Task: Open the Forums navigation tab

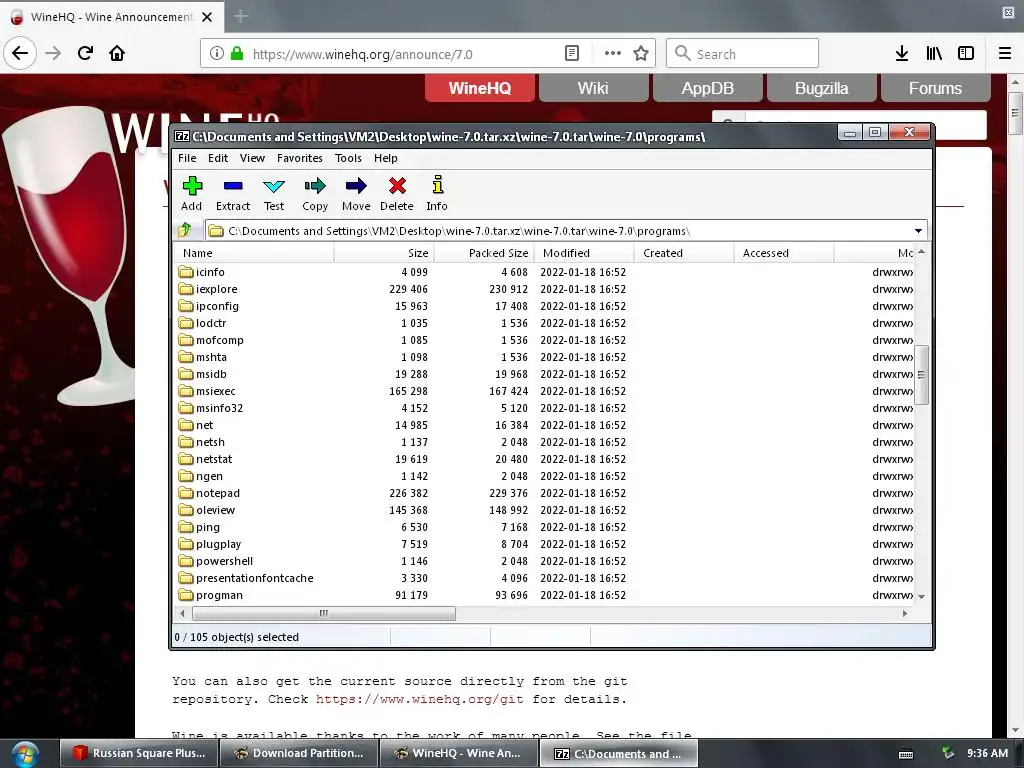Action: point(935,88)
